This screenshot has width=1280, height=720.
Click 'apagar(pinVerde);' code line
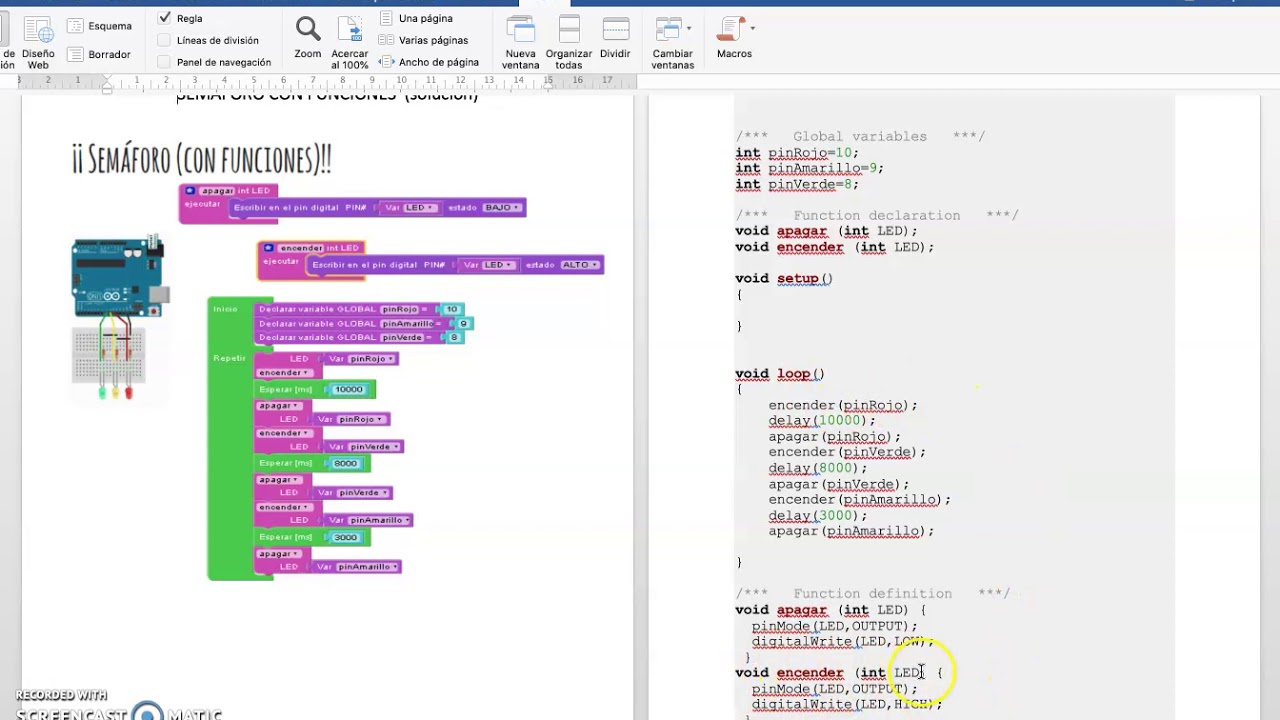pos(838,484)
